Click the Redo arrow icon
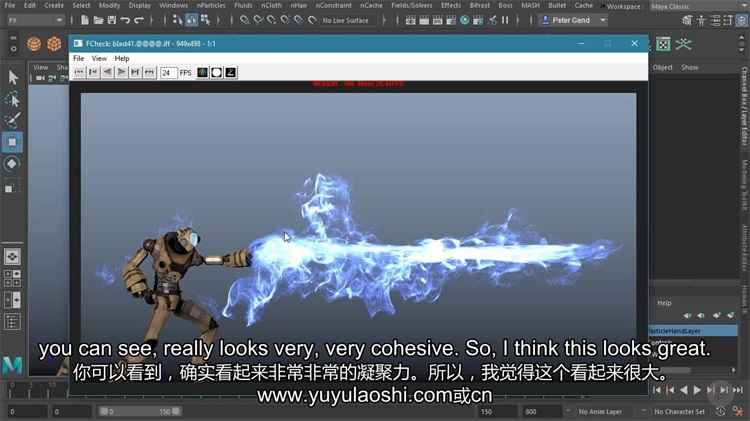 click(x=139, y=20)
